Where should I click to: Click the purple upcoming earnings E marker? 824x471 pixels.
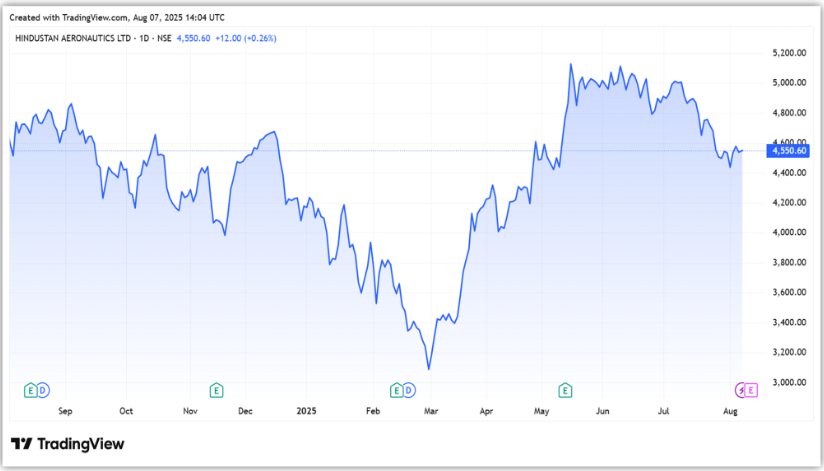coord(752,389)
